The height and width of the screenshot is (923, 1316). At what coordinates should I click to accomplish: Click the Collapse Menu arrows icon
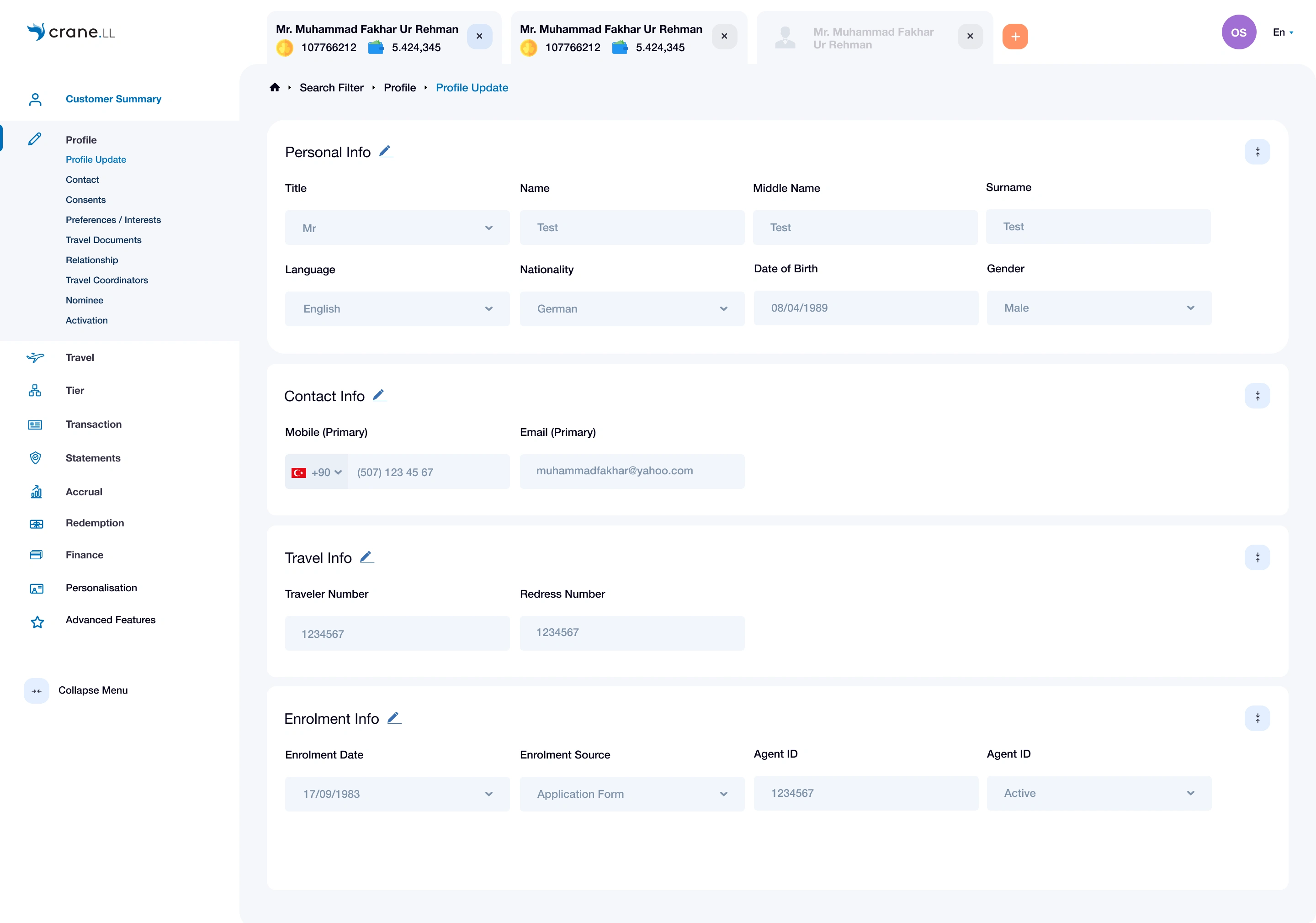(37, 691)
